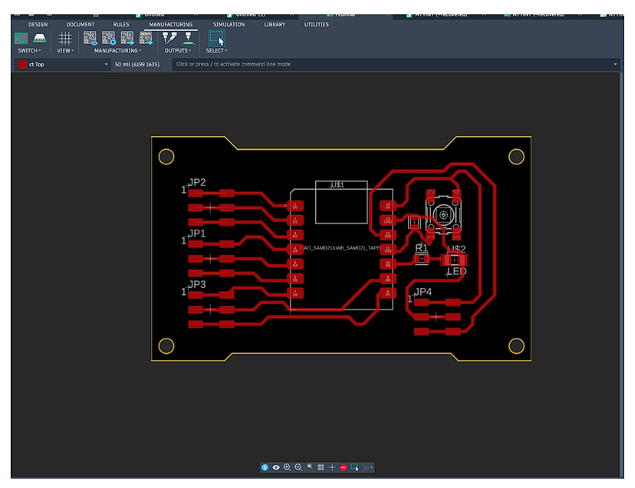Viewport: 635px width, 488px height.
Task: Click the zoom out magnifier icon
Action: (x=298, y=467)
